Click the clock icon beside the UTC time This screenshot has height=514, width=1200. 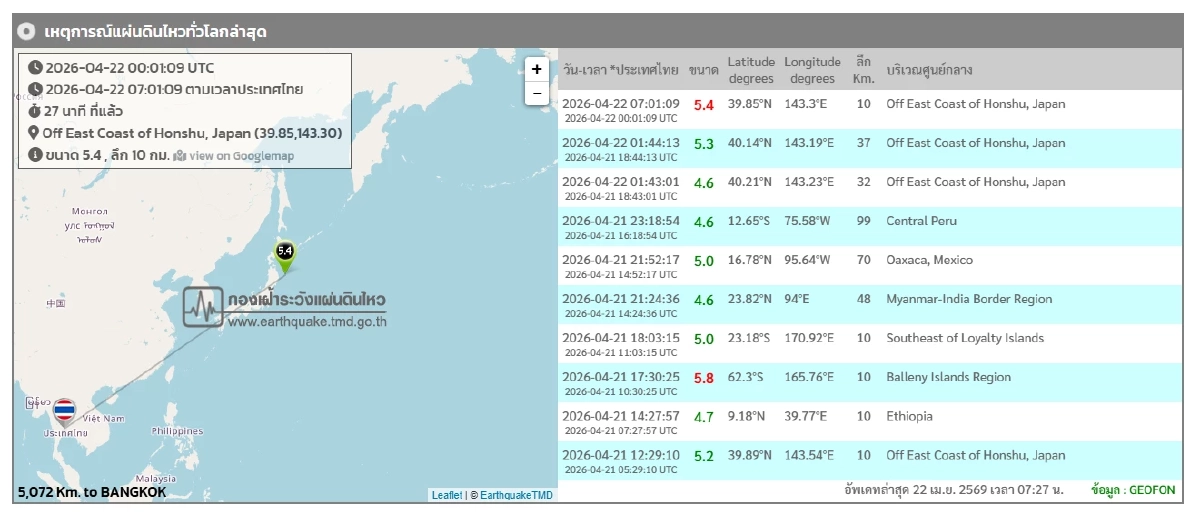coord(35,68)
